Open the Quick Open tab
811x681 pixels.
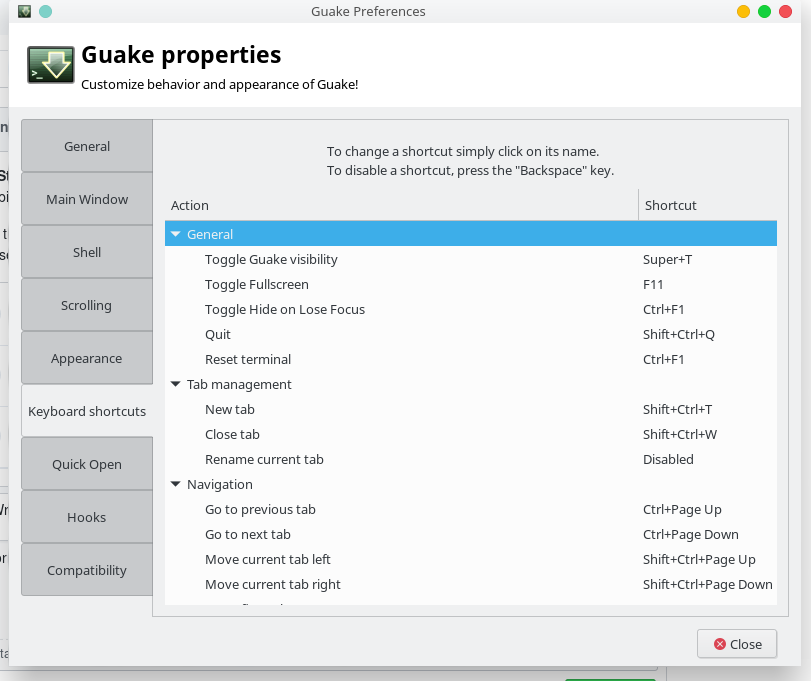click(87, 464)
